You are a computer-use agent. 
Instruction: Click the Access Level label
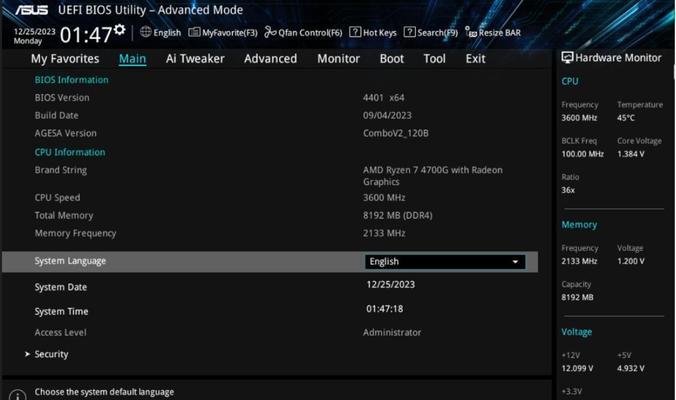[60, 332]
